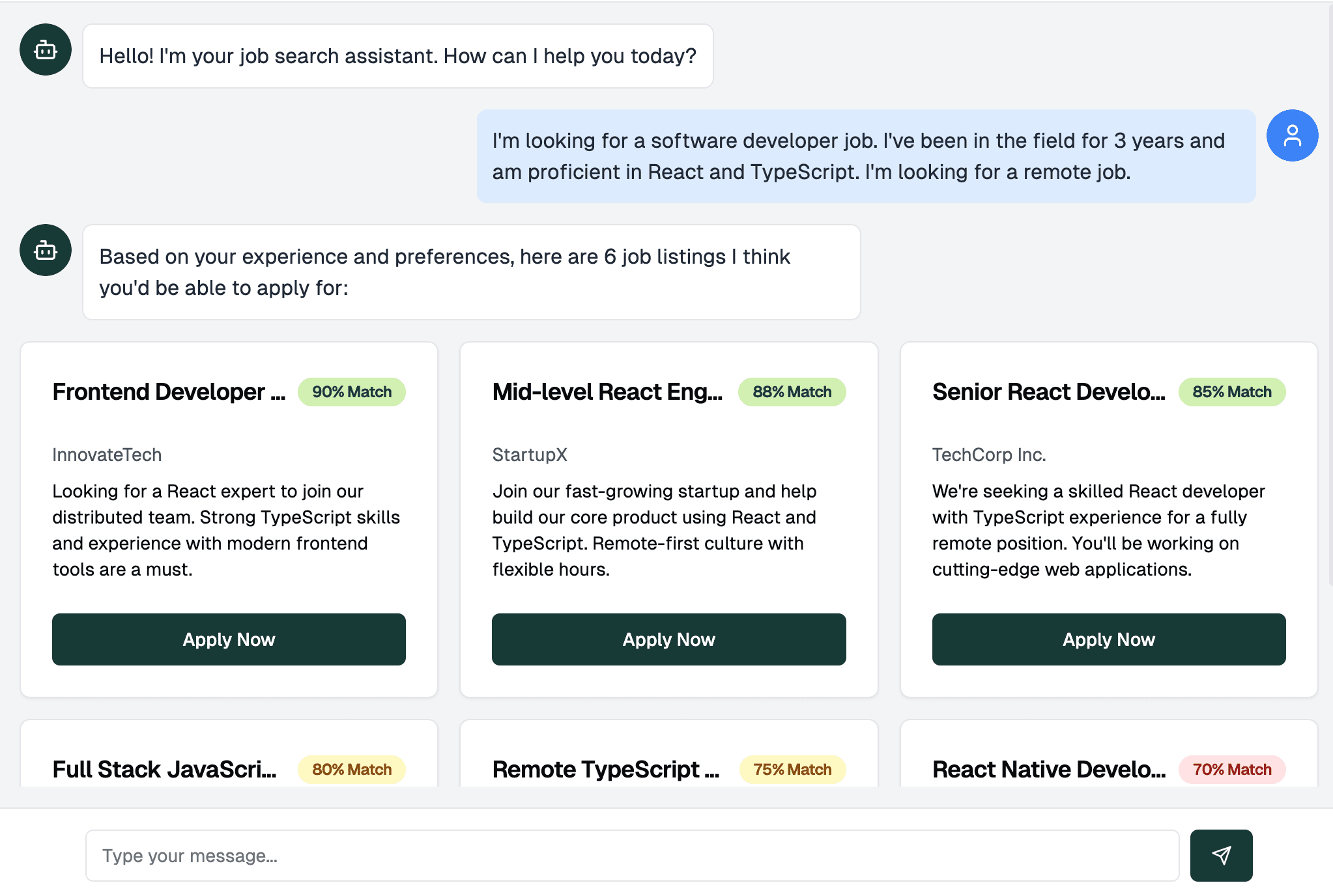The height and width of the screenshot is (896, 1333).
Task: Apply Now to the InnovateTech Frontend Developer job
Action: 229,639
